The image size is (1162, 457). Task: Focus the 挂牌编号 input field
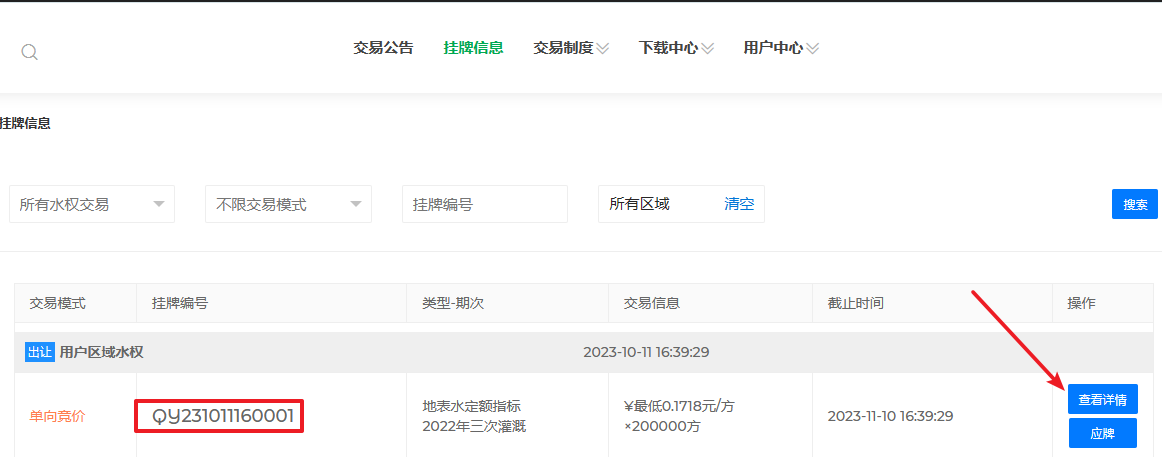pyautogui.click(x=484, y=204)
